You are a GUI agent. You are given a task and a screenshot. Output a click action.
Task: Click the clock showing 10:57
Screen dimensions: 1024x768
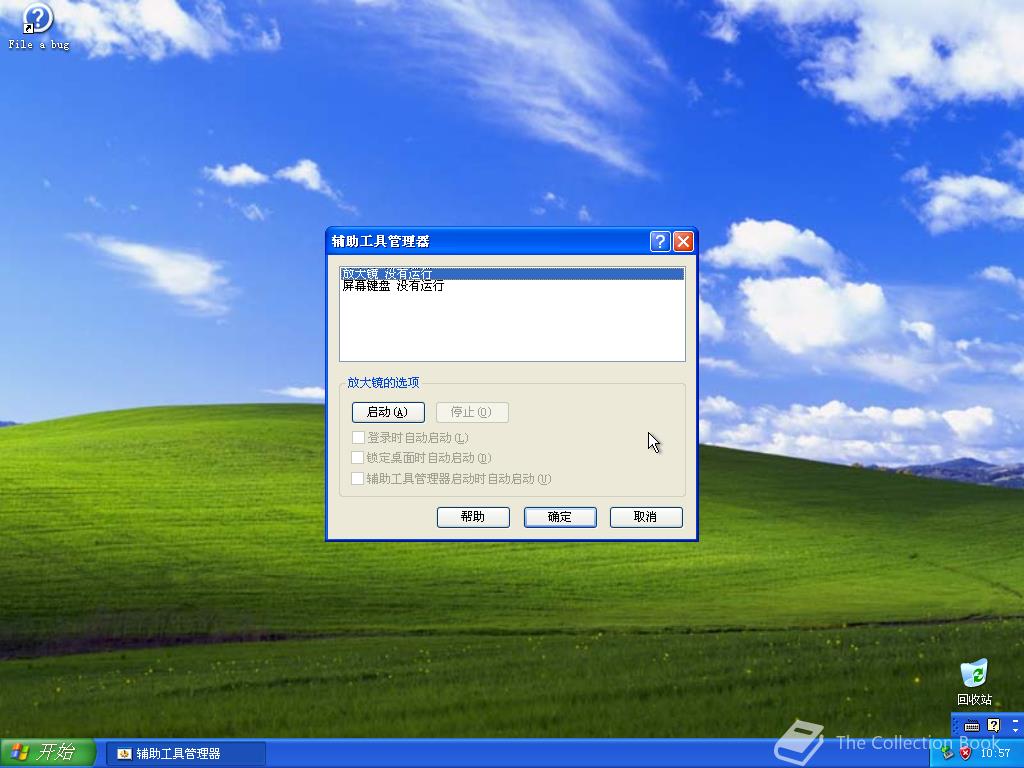pos(997,752)
